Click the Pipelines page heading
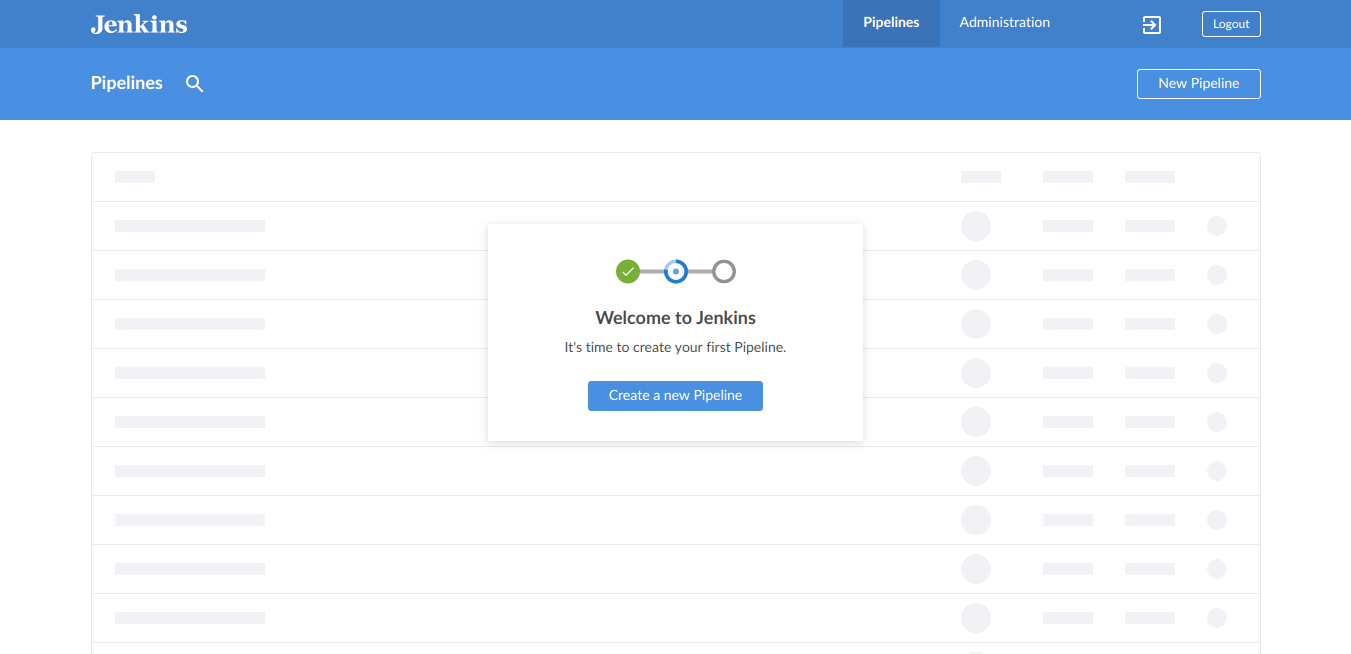 [127, 83]
